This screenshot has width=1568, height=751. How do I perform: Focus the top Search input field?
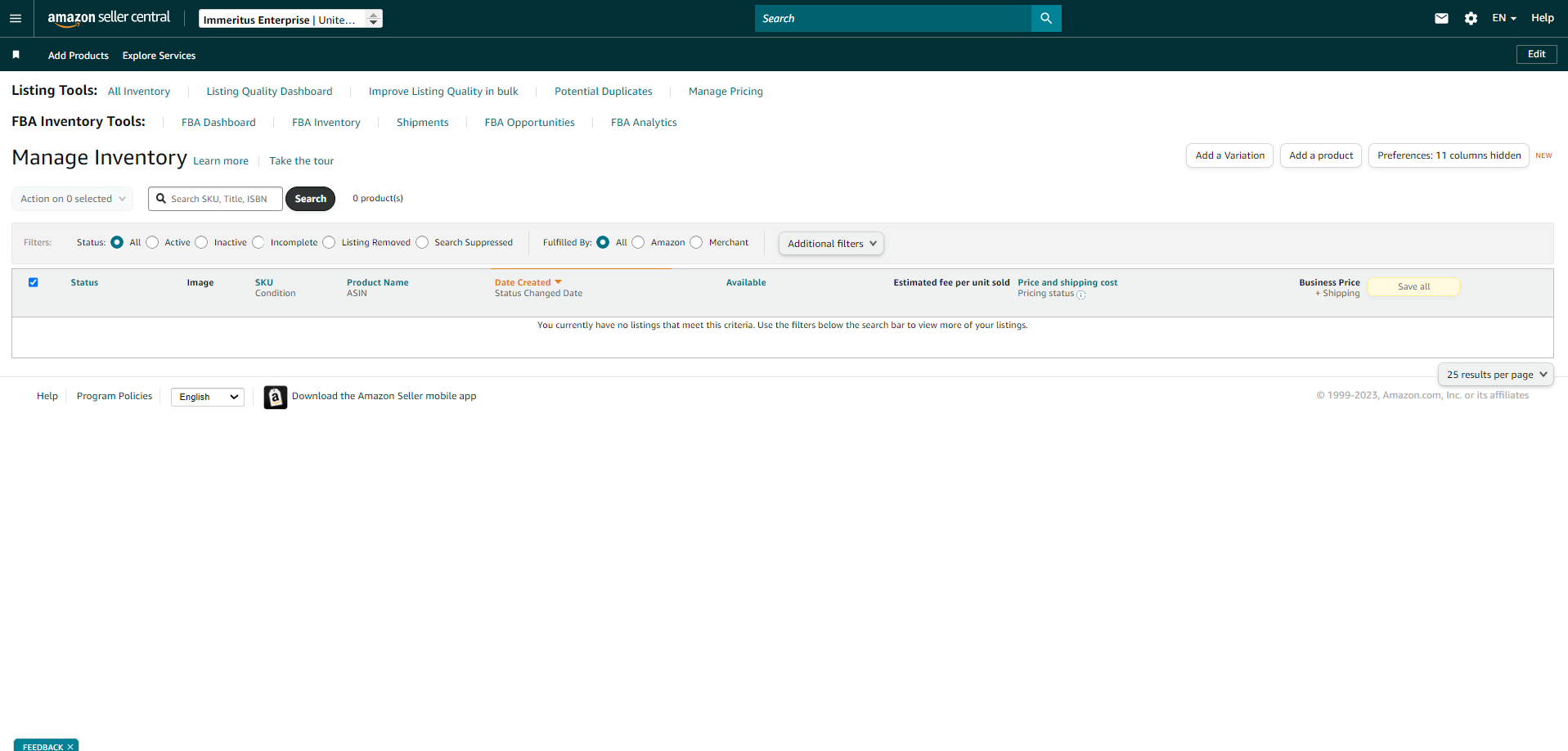[x=893, y=18]
